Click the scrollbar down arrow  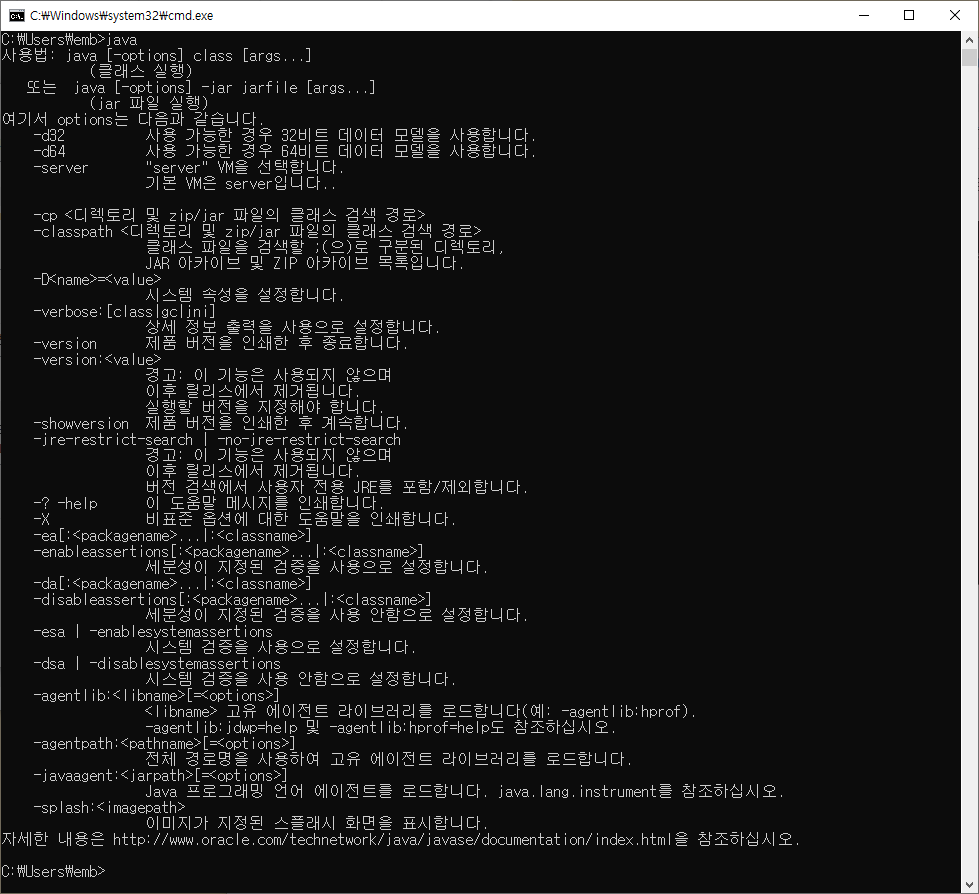click(x=969, y=885)
